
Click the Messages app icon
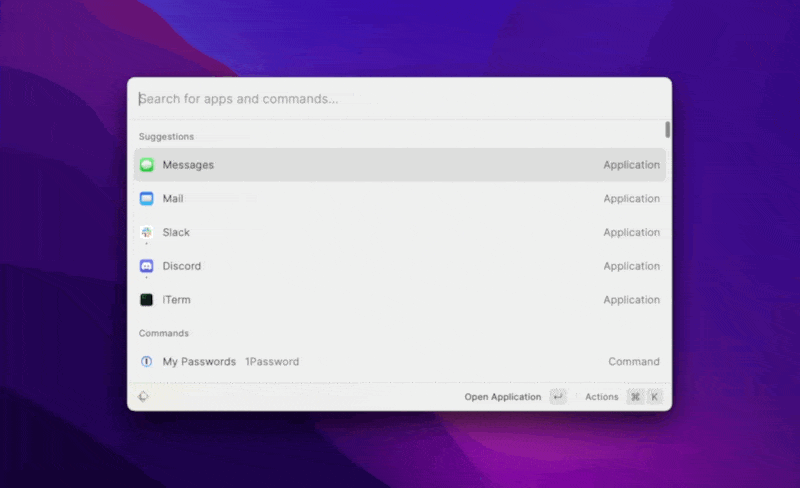(146, 165)
